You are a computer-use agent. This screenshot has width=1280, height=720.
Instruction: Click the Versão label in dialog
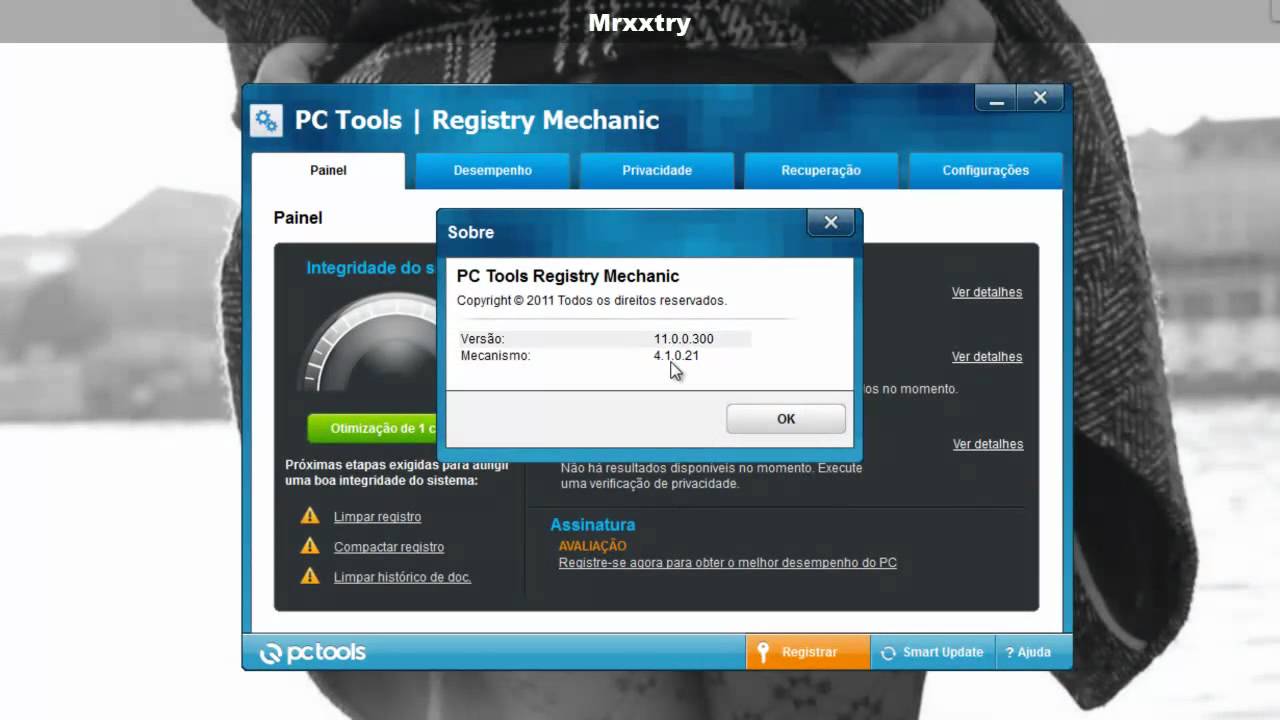coord(482,339)
